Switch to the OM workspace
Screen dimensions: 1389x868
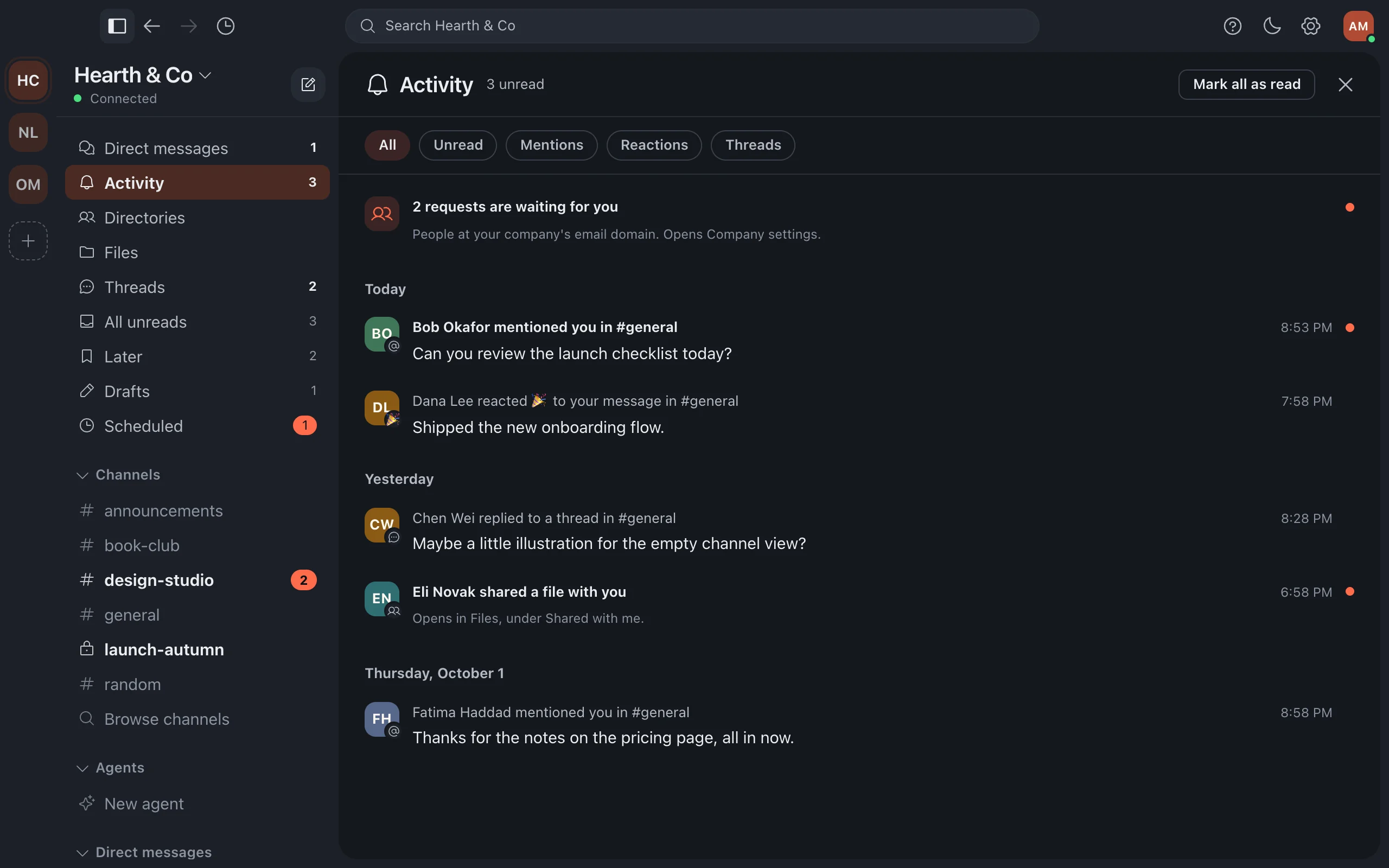[28, 184]
